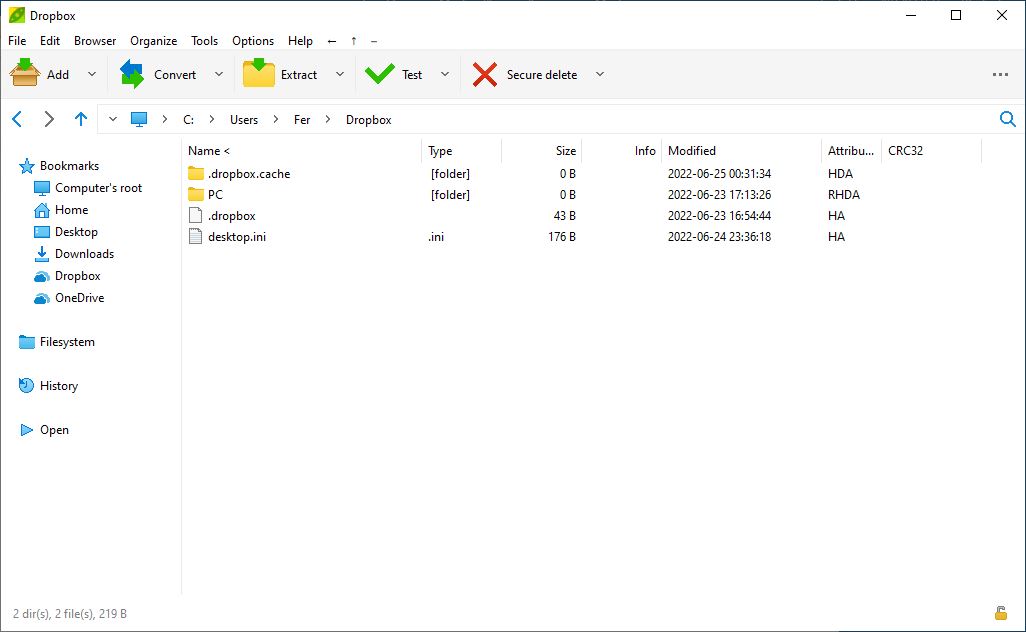
Task: Open the three-dots toolbar overflow menu
Action: (x=1000, y=75)
